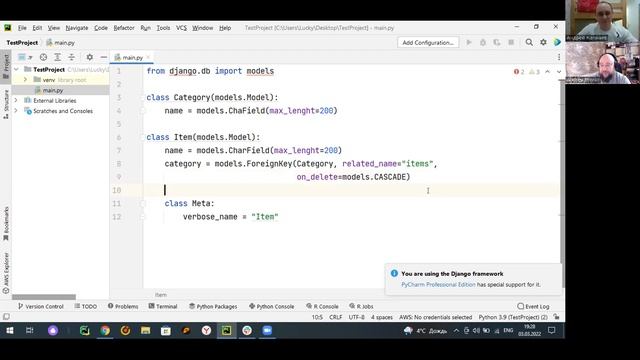The image size is (640, 360).
Task: Click Select Opened File target icon
Action: pos(43,57)
